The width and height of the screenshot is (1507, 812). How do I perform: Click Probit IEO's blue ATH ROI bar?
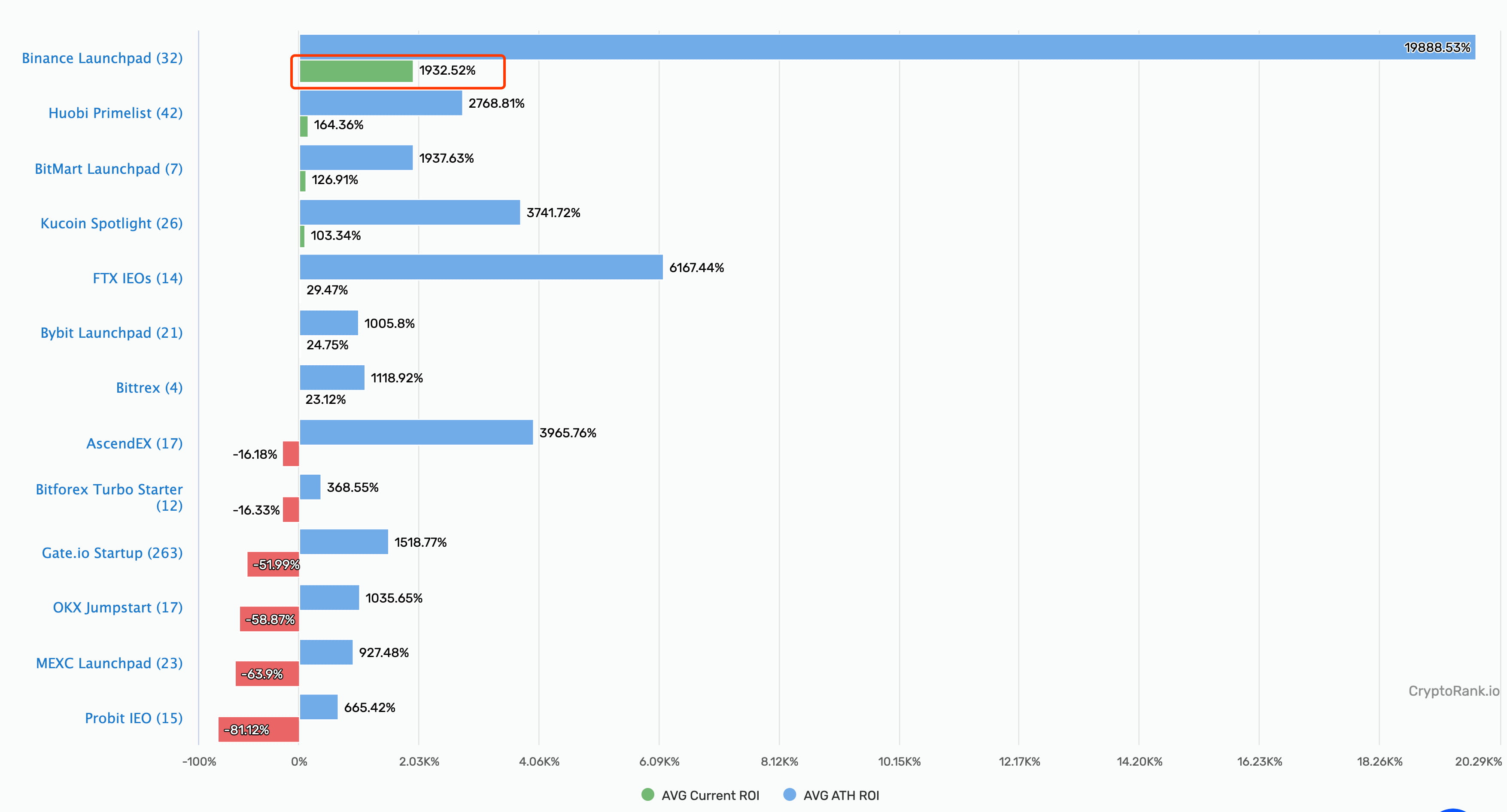(318, 707)
